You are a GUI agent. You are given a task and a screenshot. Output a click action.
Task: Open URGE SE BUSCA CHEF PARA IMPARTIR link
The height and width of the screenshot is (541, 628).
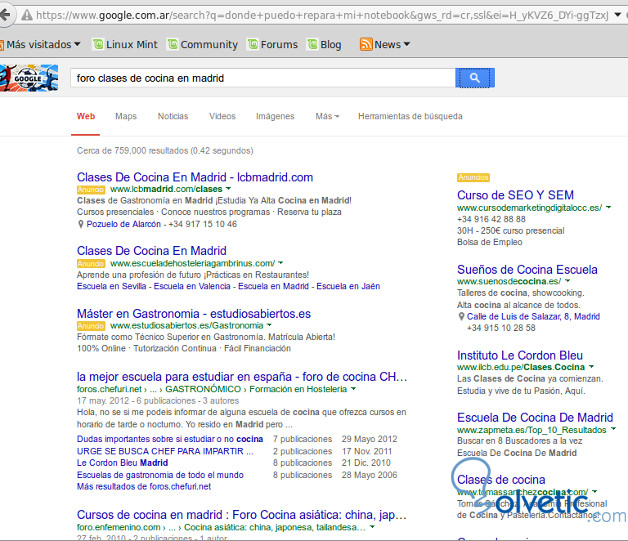click(x=165, y=451)
